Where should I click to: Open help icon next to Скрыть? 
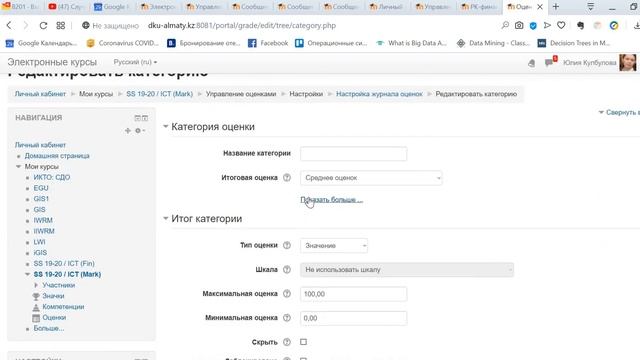tap(287, 342)
